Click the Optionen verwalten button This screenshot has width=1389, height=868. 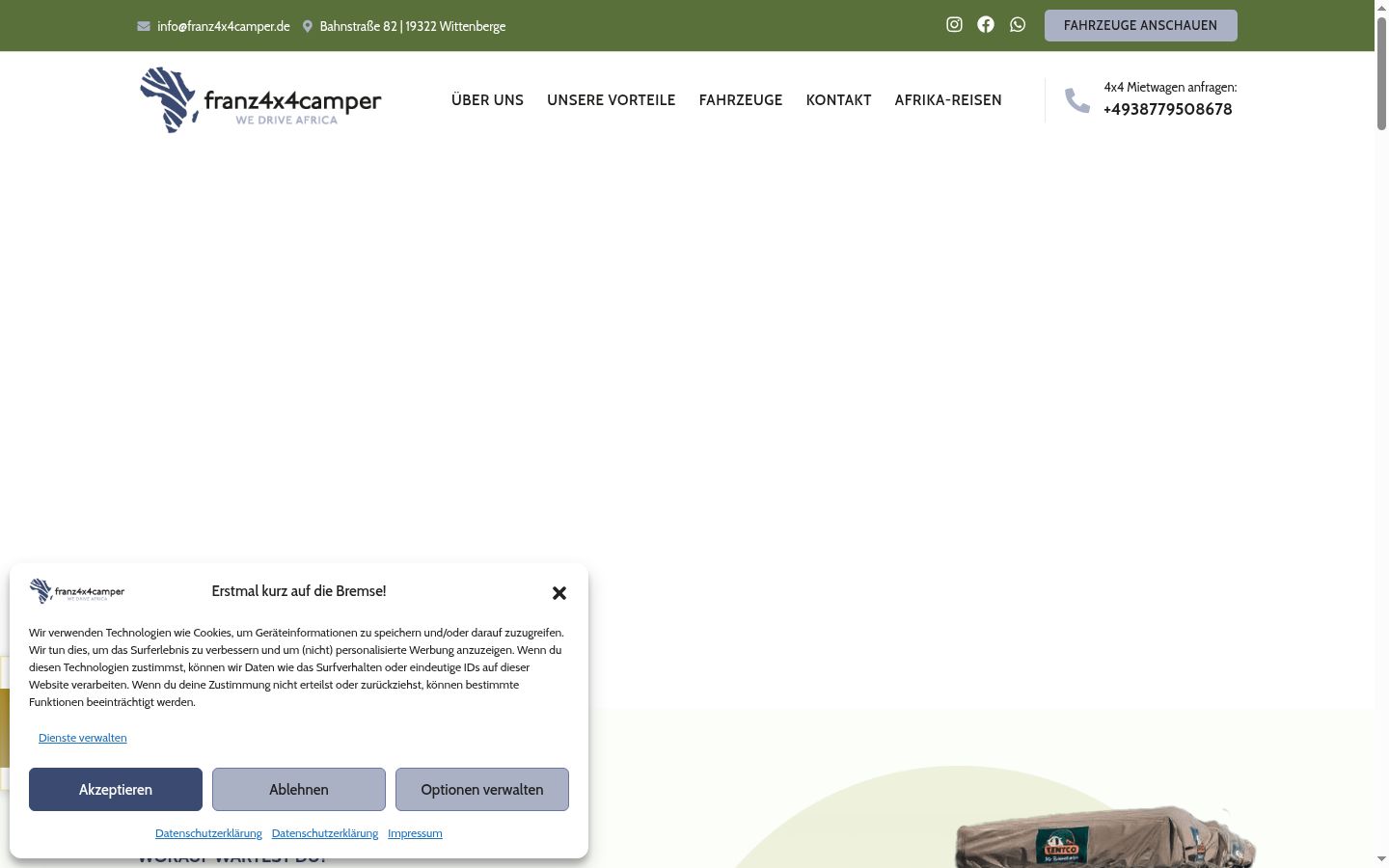point(482,790)
